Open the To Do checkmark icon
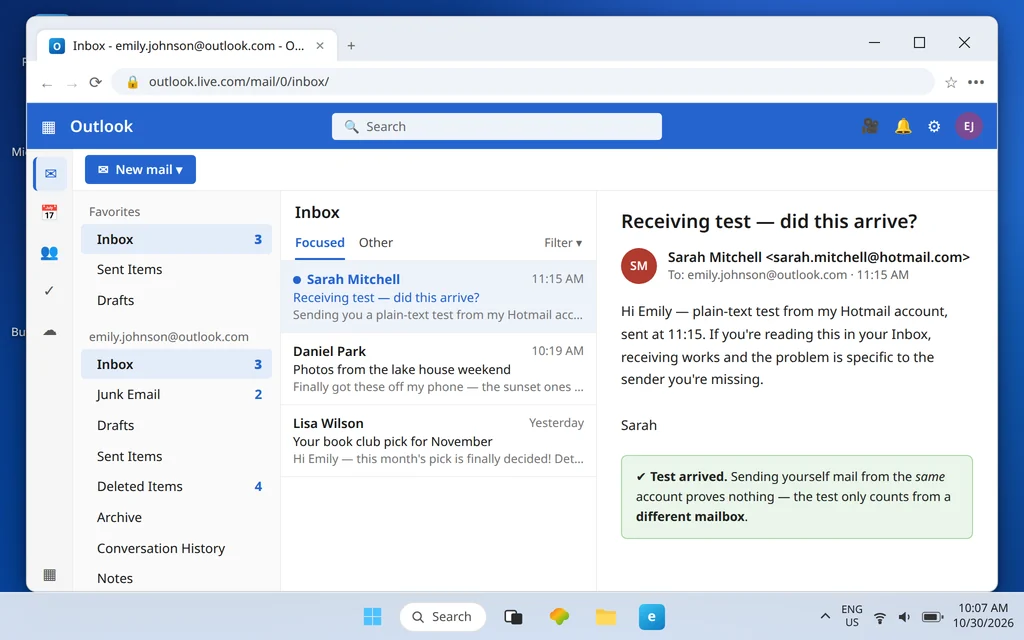The width and height of the screenshot is (1024, 640). point(49,291)
